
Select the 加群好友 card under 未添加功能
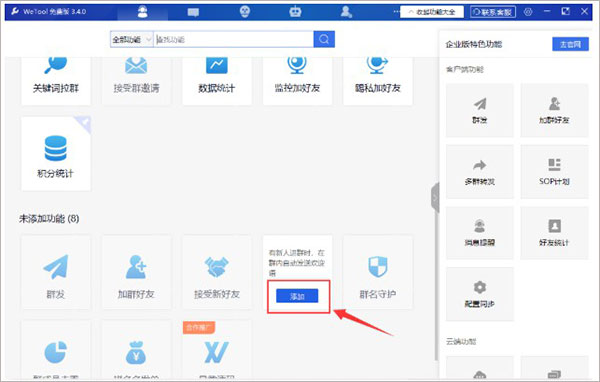click(x=136, y=272)
